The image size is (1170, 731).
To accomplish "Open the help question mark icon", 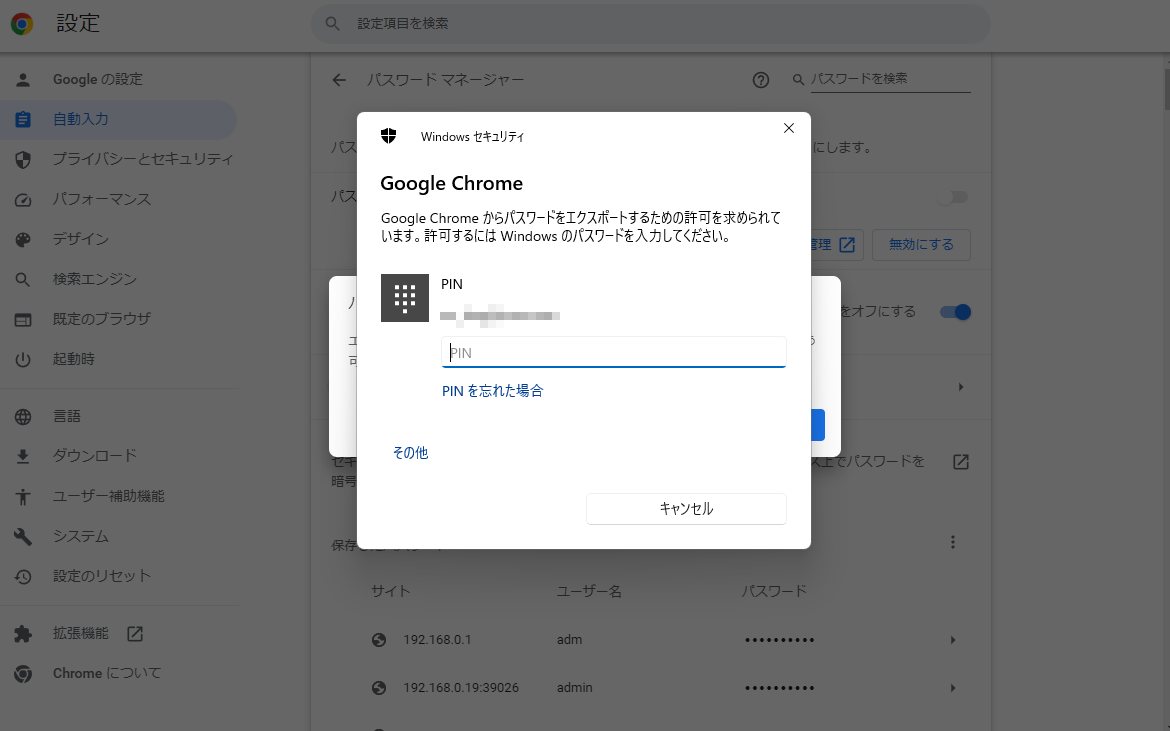I will coord(760,80).
